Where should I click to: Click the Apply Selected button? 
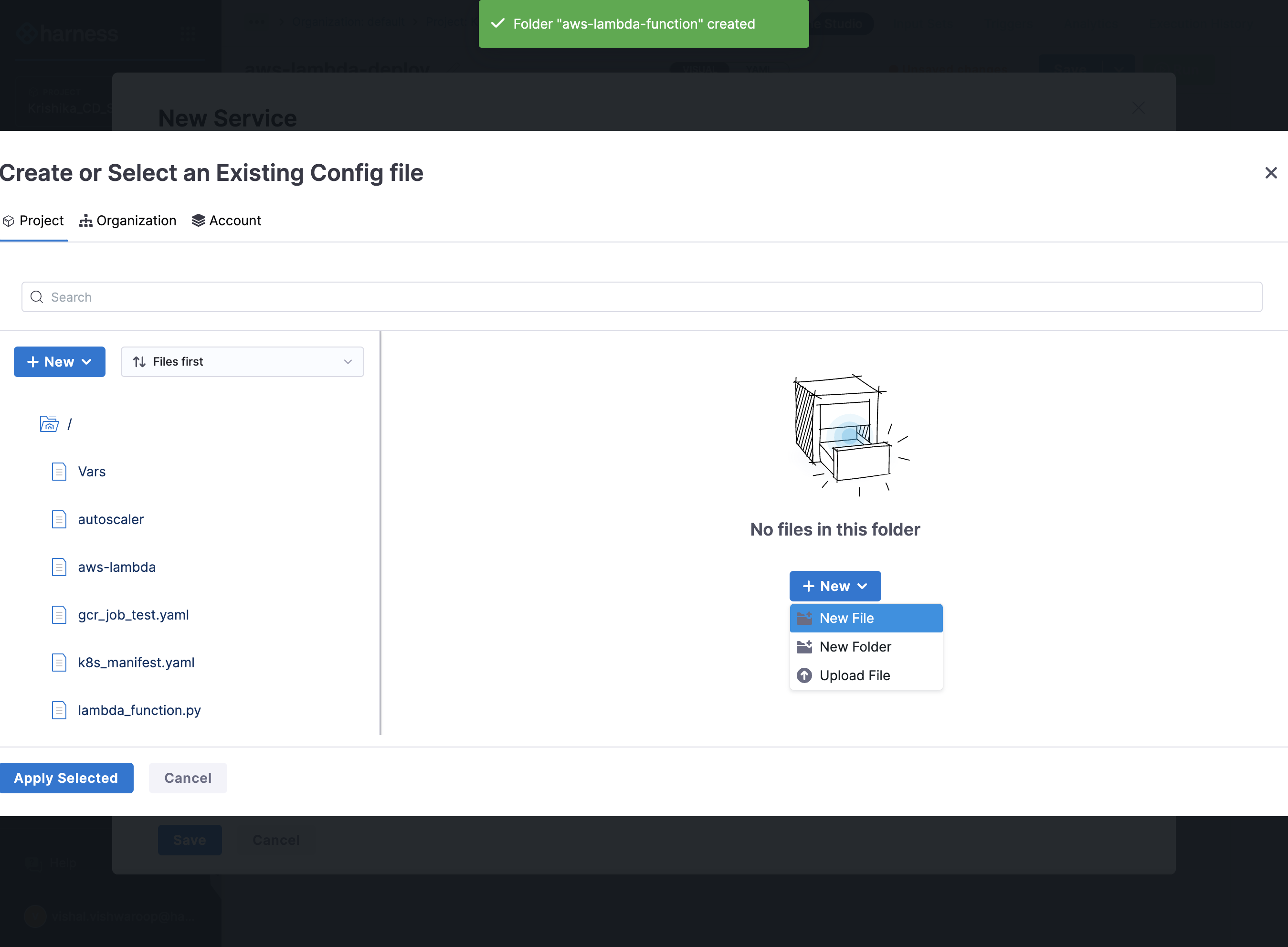tap(66, 778)
